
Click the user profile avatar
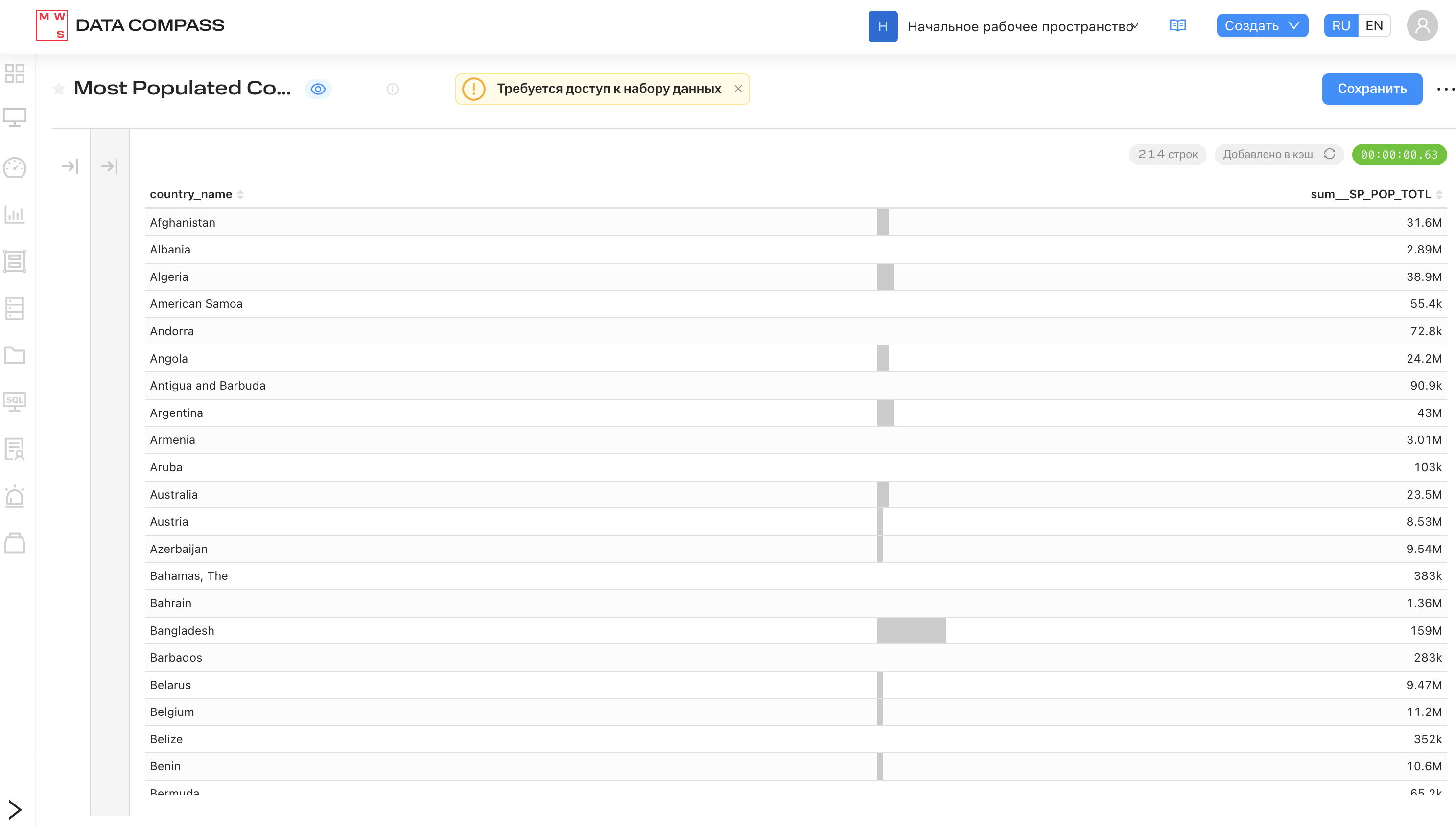click(x=1422, y=25)
